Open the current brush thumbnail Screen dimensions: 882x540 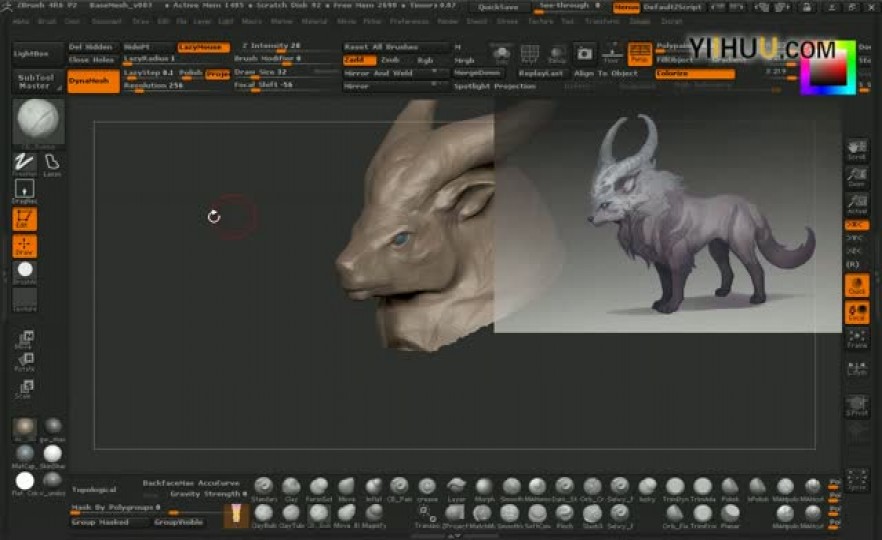click(38, 120)
